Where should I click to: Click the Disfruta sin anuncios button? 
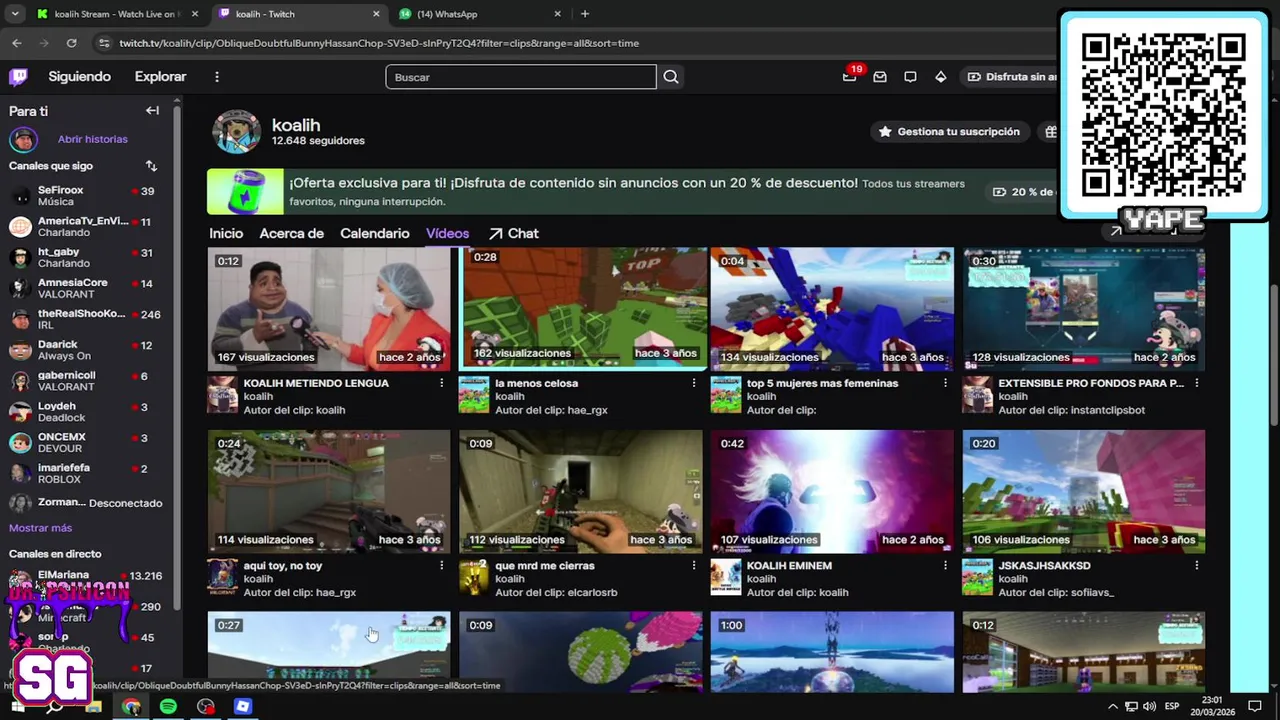pos(1012,77)
